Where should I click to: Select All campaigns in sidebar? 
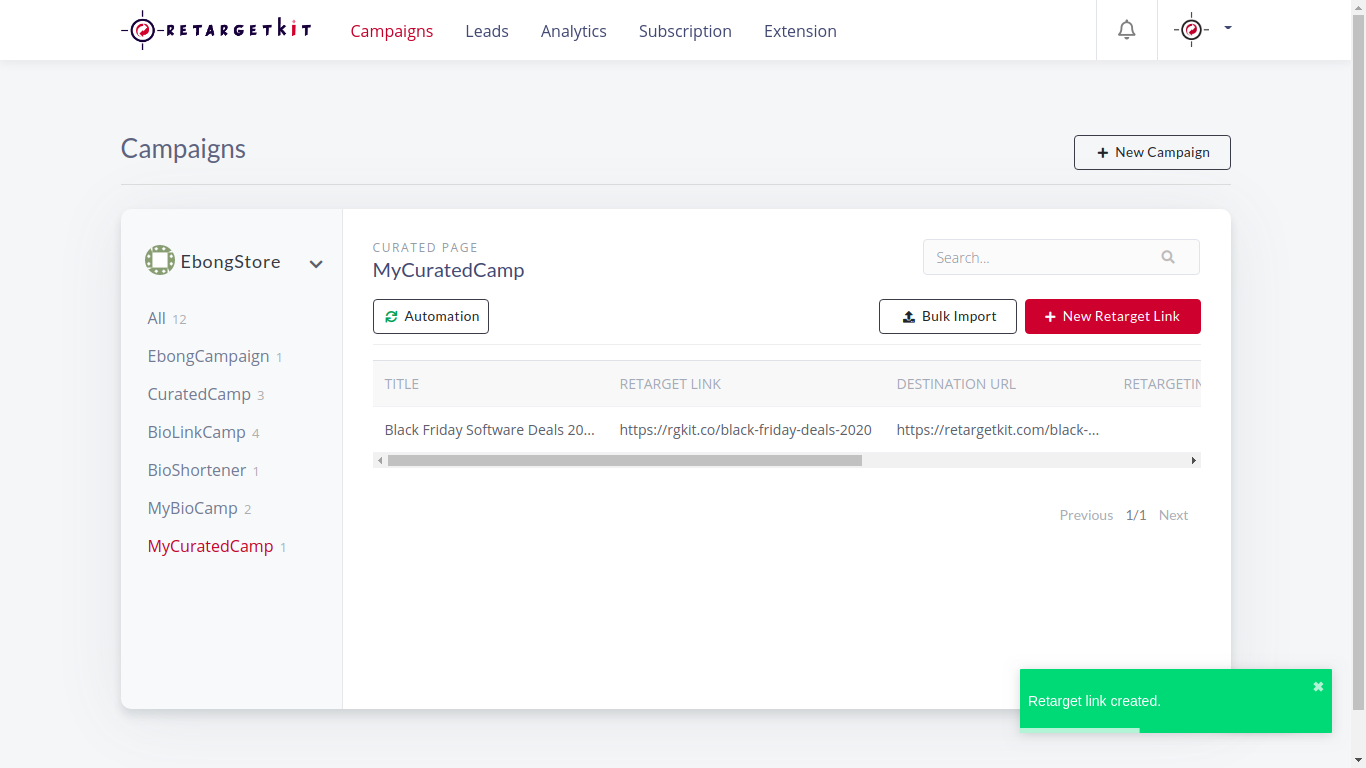[x=167, y=318]
